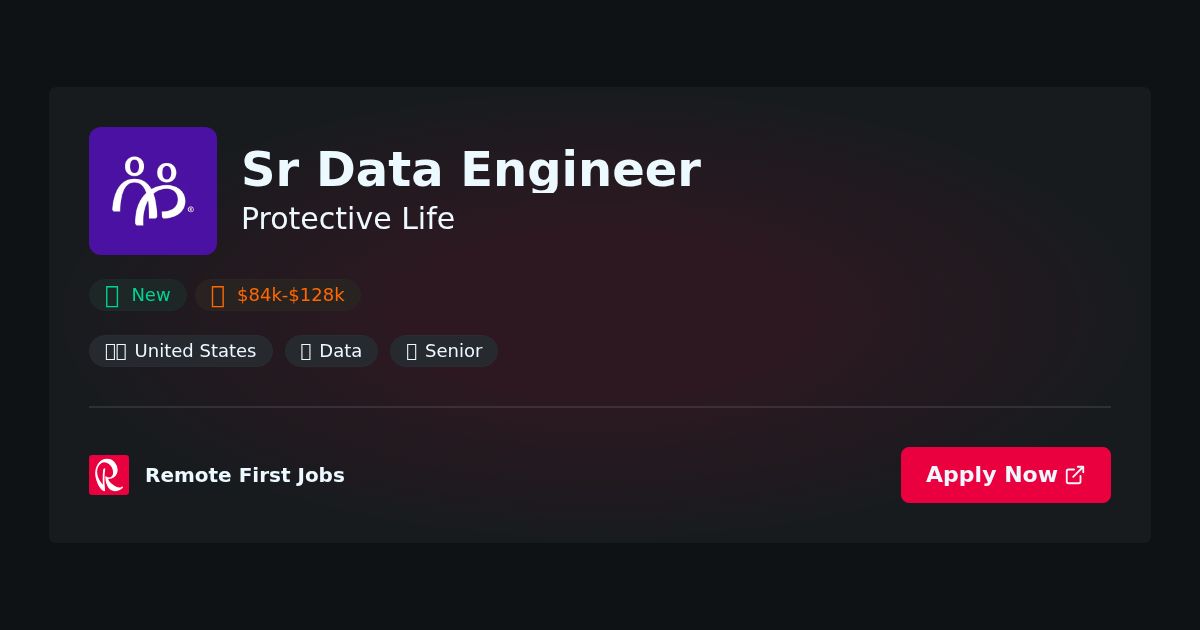Visit the Remote First Jobs text link
Screen dimensions: 1200x630
coord(245,475)
